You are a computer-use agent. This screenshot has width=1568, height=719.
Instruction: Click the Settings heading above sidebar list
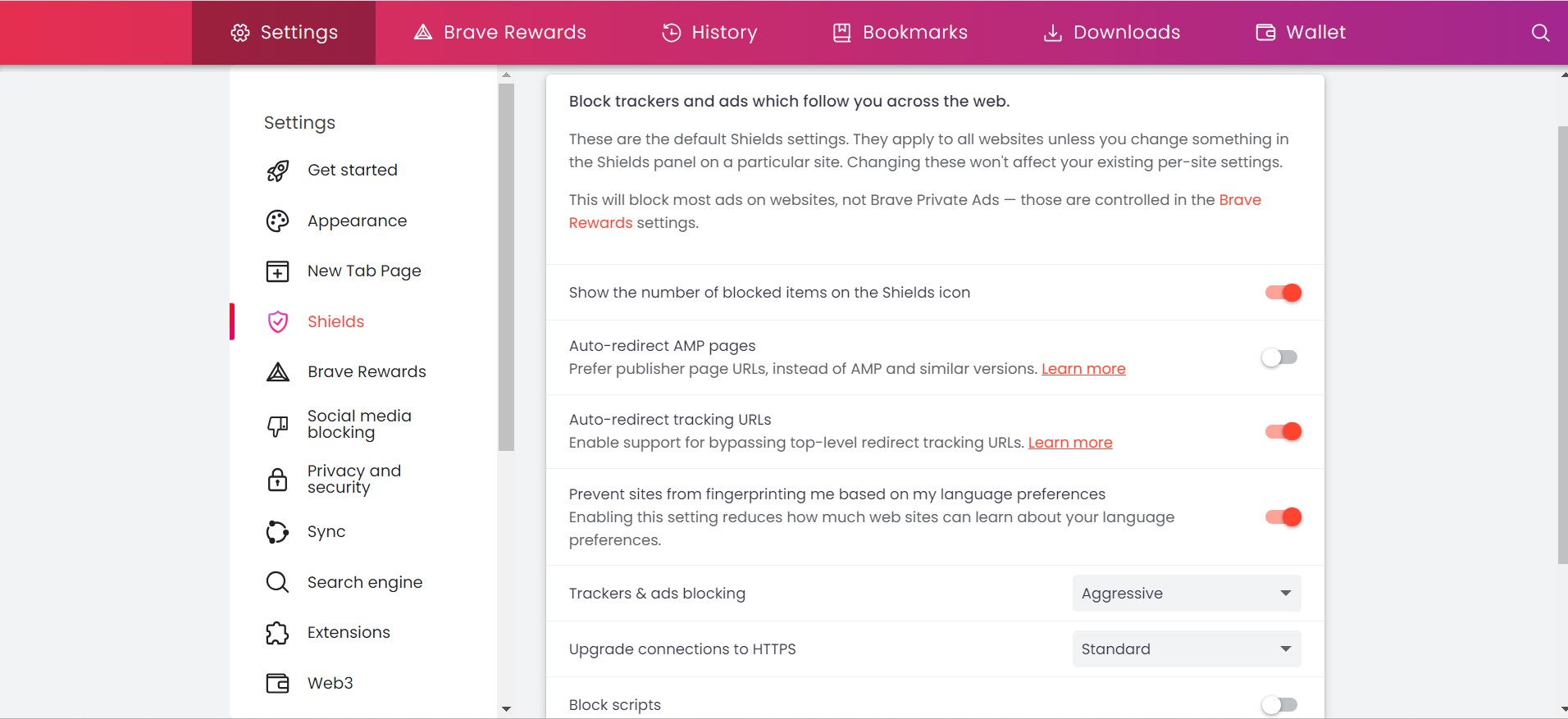point(299,123)
